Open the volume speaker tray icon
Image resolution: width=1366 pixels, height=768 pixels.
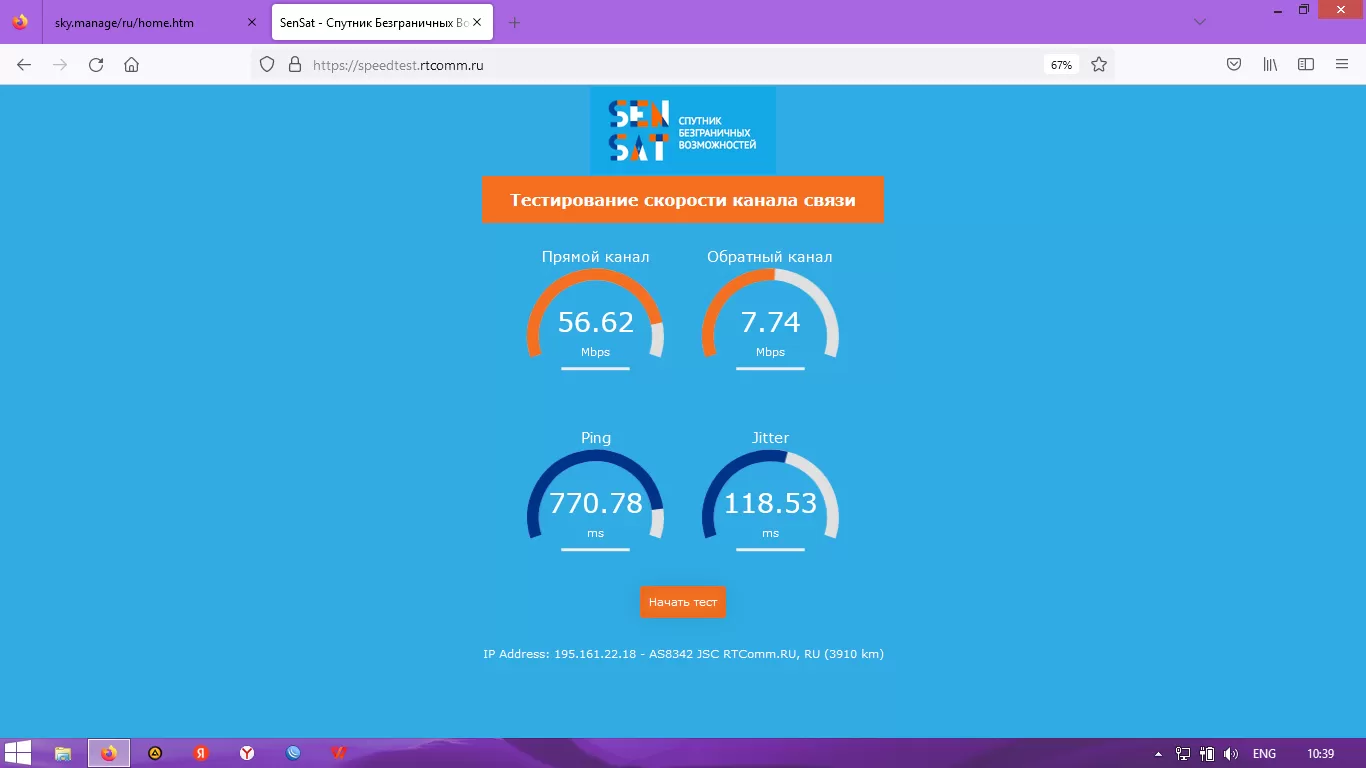pos(1231,753)
